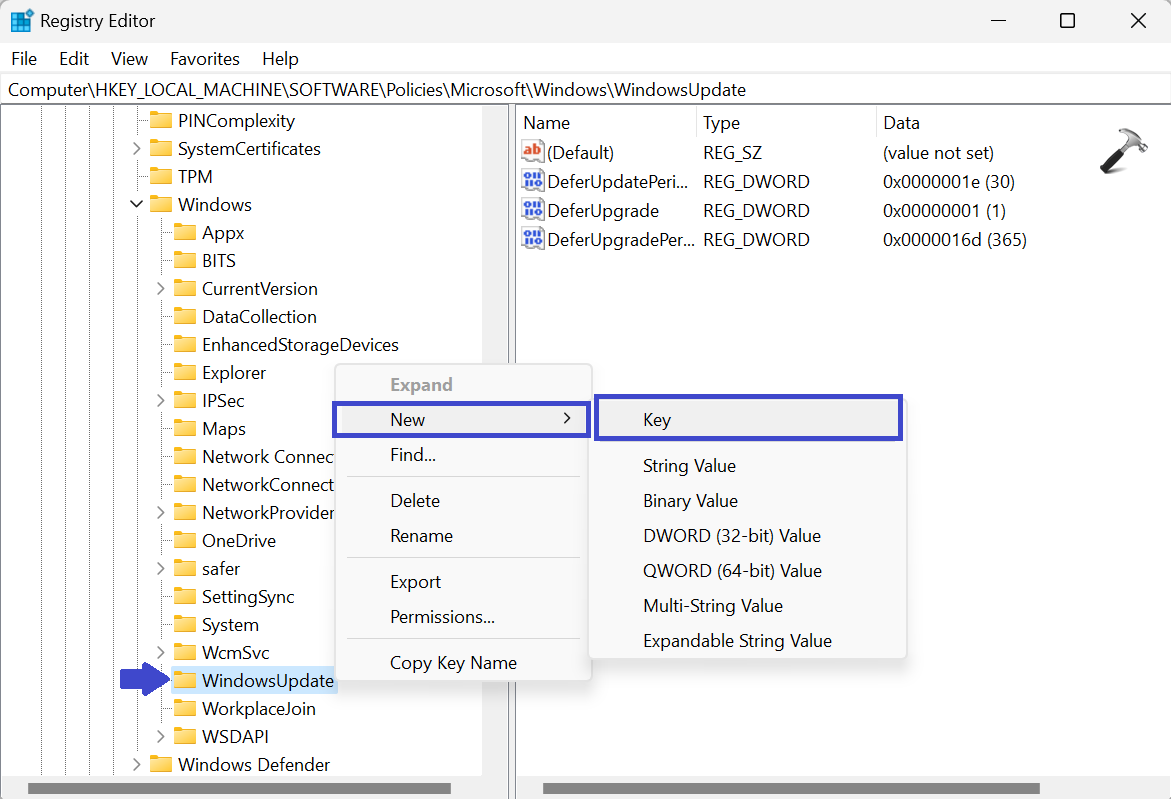This screenshot has width=1171, height=799.
Task: Click Permissions... in context menu
Action: tap(442, 617)
